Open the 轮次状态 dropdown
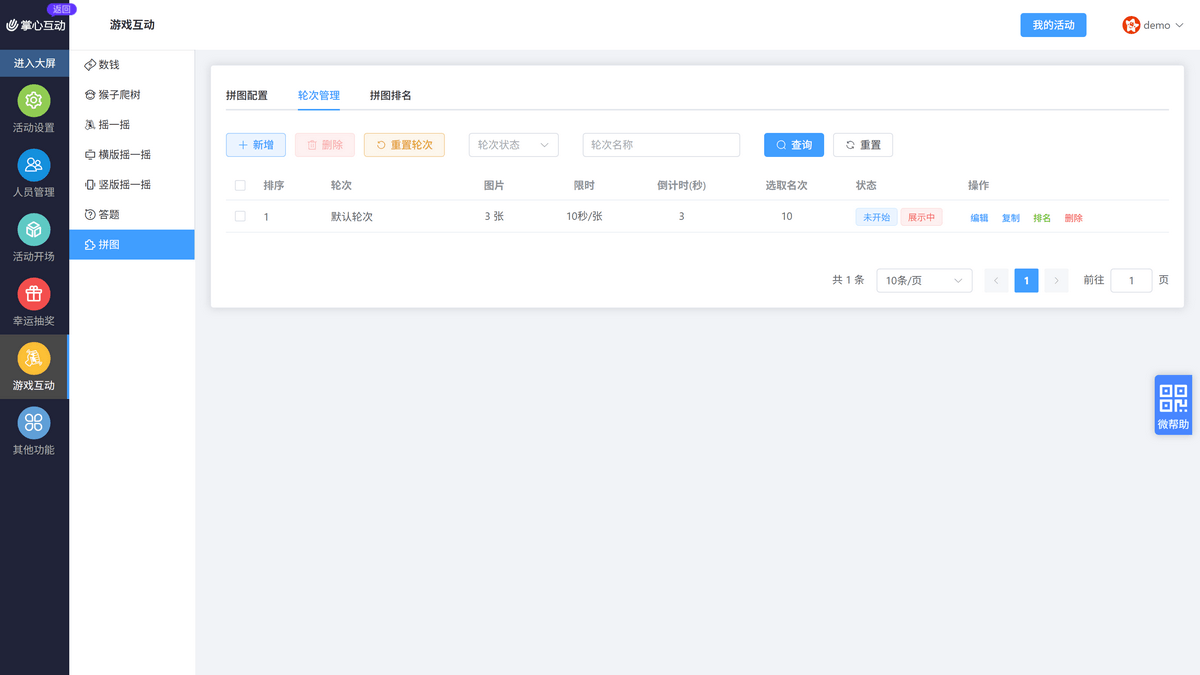 tap(514, 145)
